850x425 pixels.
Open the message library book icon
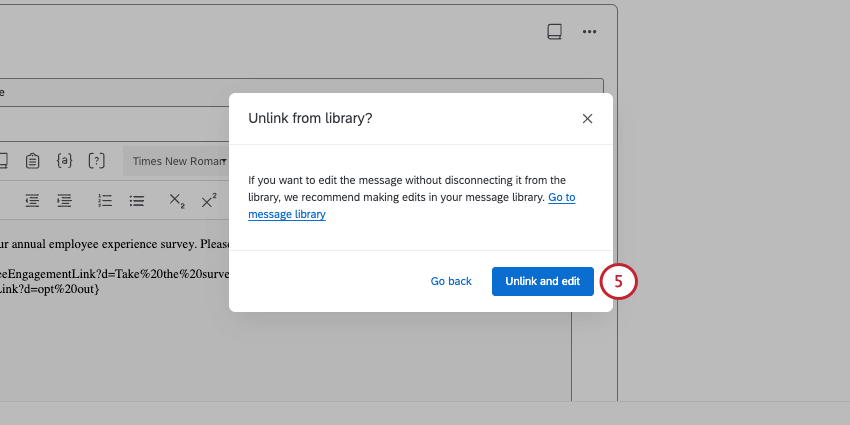click(x=554, y=32)
